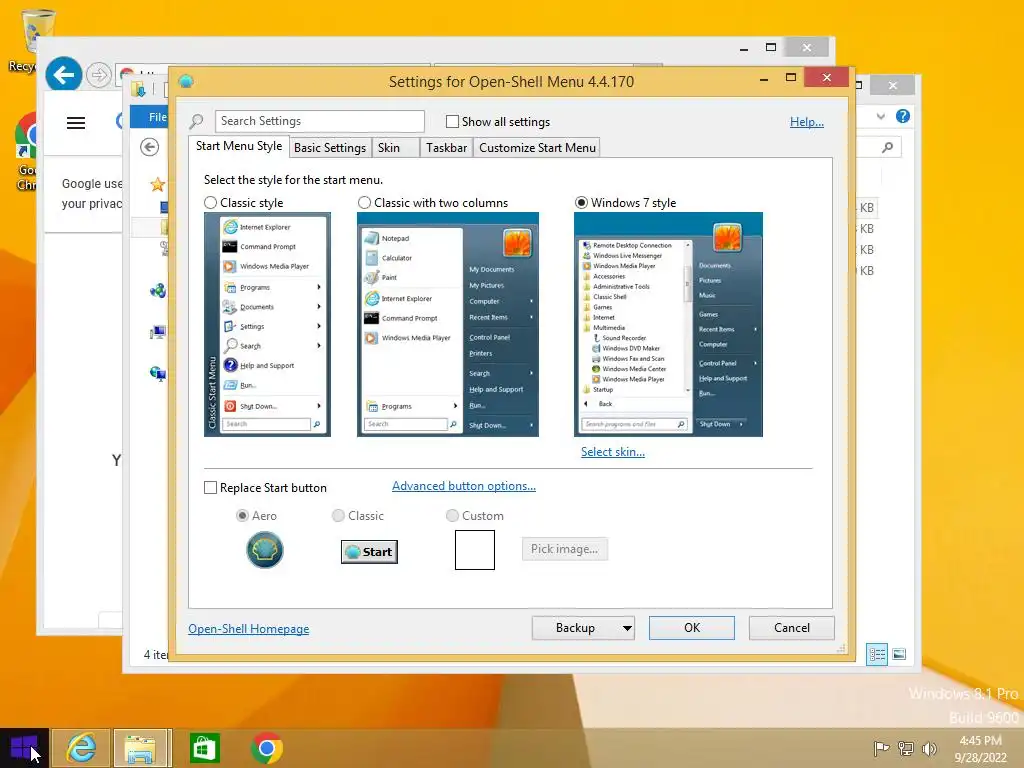
Task: Click the Open-Shell title bar shell icon
Action: (186, 81)
